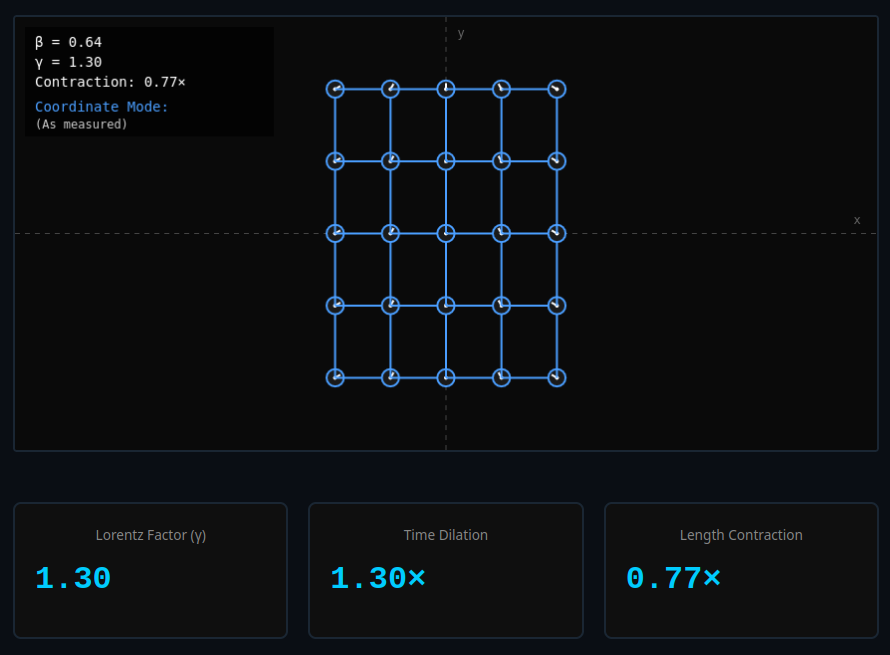The image size is (890, 655).
Task: Click the '0.77×' Length Contraction value
Action: (674, 577)
